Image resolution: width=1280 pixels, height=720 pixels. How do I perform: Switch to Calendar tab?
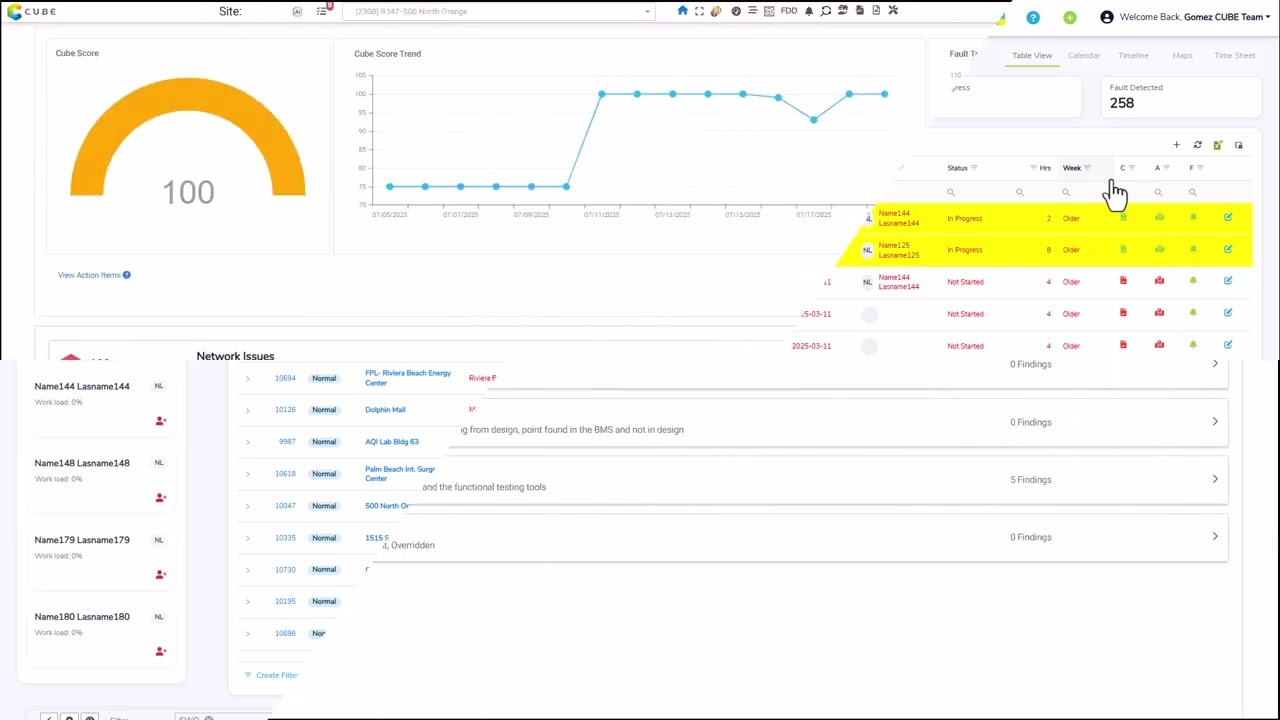(1084, 56)
